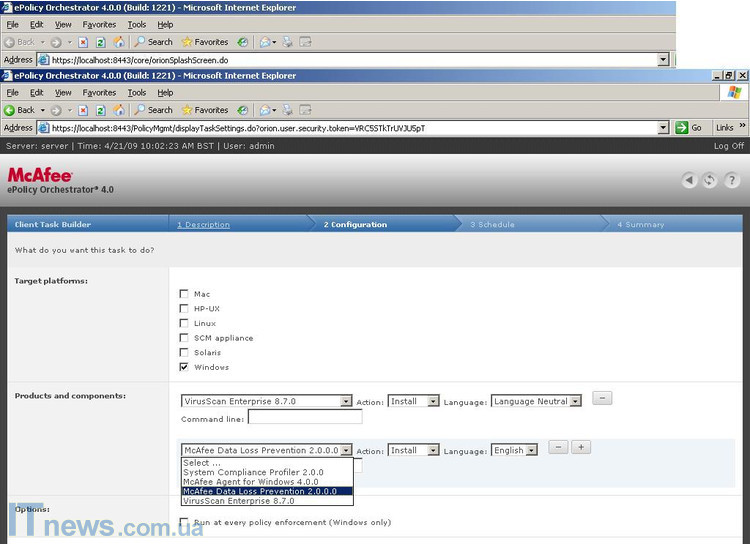Click Log Off link
Viewport: 750px width, 544px height.
pos(728,146)
